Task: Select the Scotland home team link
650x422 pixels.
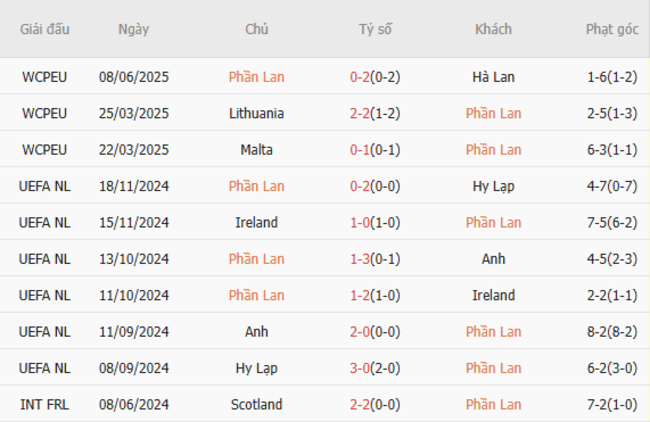Action: (256, 405)
